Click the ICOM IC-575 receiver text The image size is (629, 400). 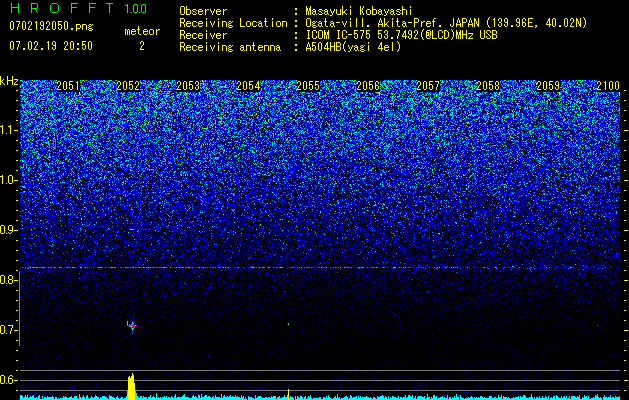point(401,35)
